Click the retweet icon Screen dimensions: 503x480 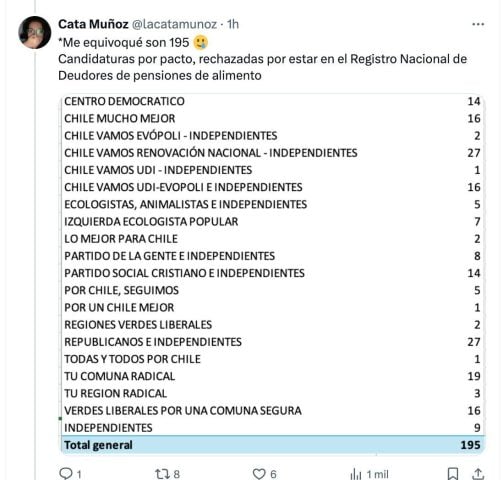162,474
